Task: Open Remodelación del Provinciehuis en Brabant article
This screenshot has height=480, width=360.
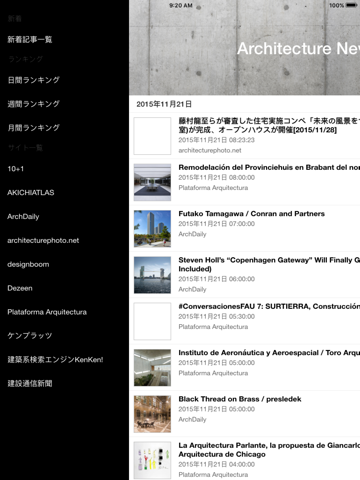Action: pos(245,182)
